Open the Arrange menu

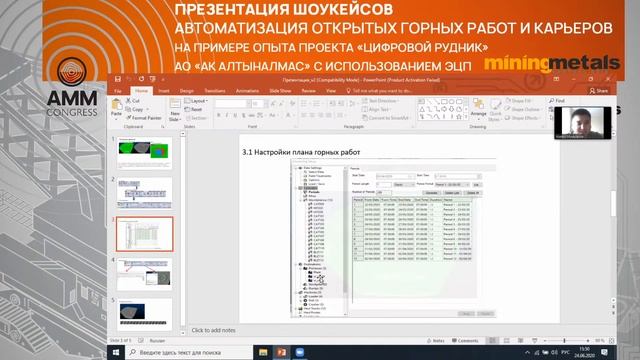pyautogui.click(x=478, y=108)
